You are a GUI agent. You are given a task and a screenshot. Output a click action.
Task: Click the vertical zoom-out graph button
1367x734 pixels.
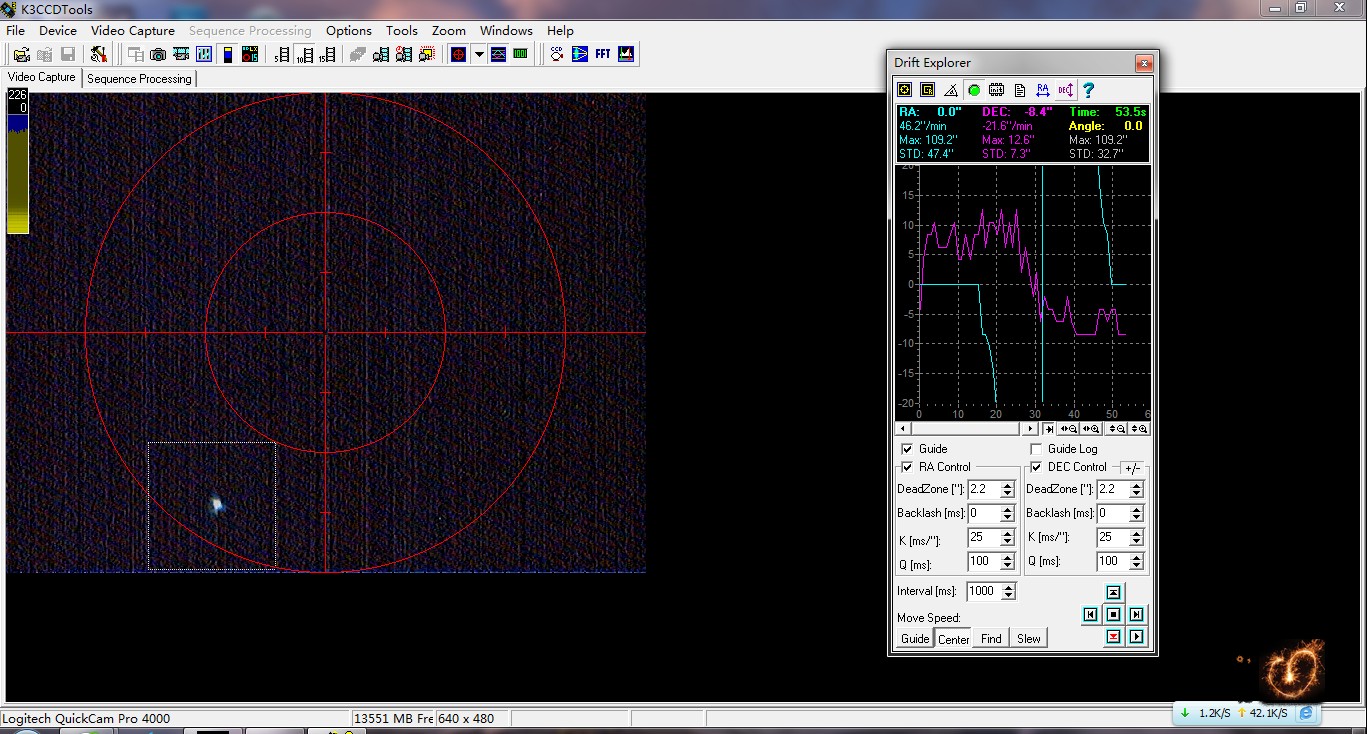[1116, 428]
